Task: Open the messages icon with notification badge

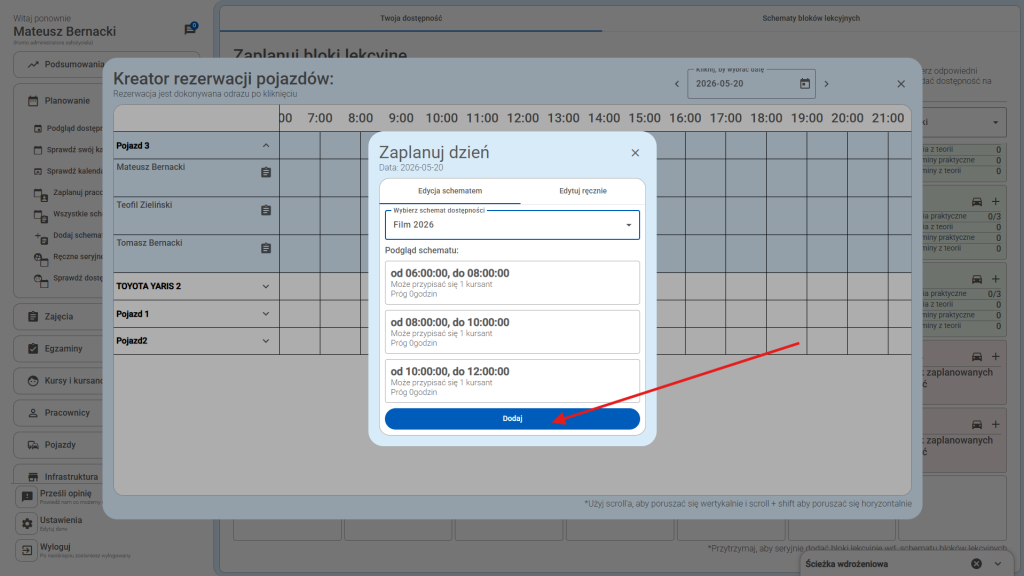Action: tap(190, 30)
